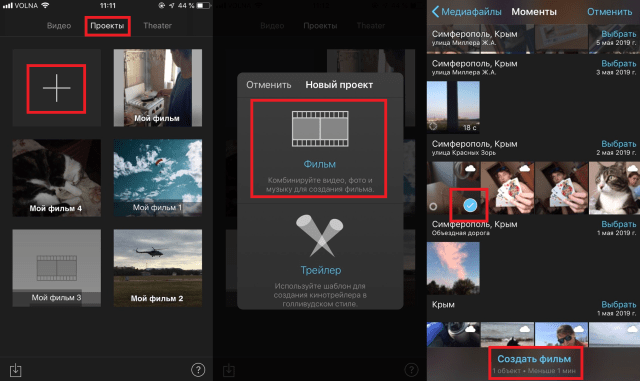640x381 pixels.
Task: Select the Трейлер spotlight icon
Action: [x=320, y=236]
